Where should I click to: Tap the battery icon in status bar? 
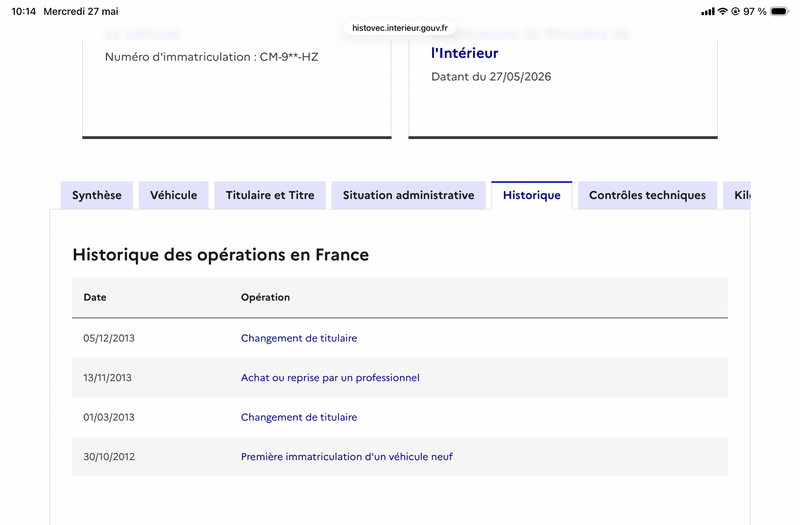[x=779, y=11]
